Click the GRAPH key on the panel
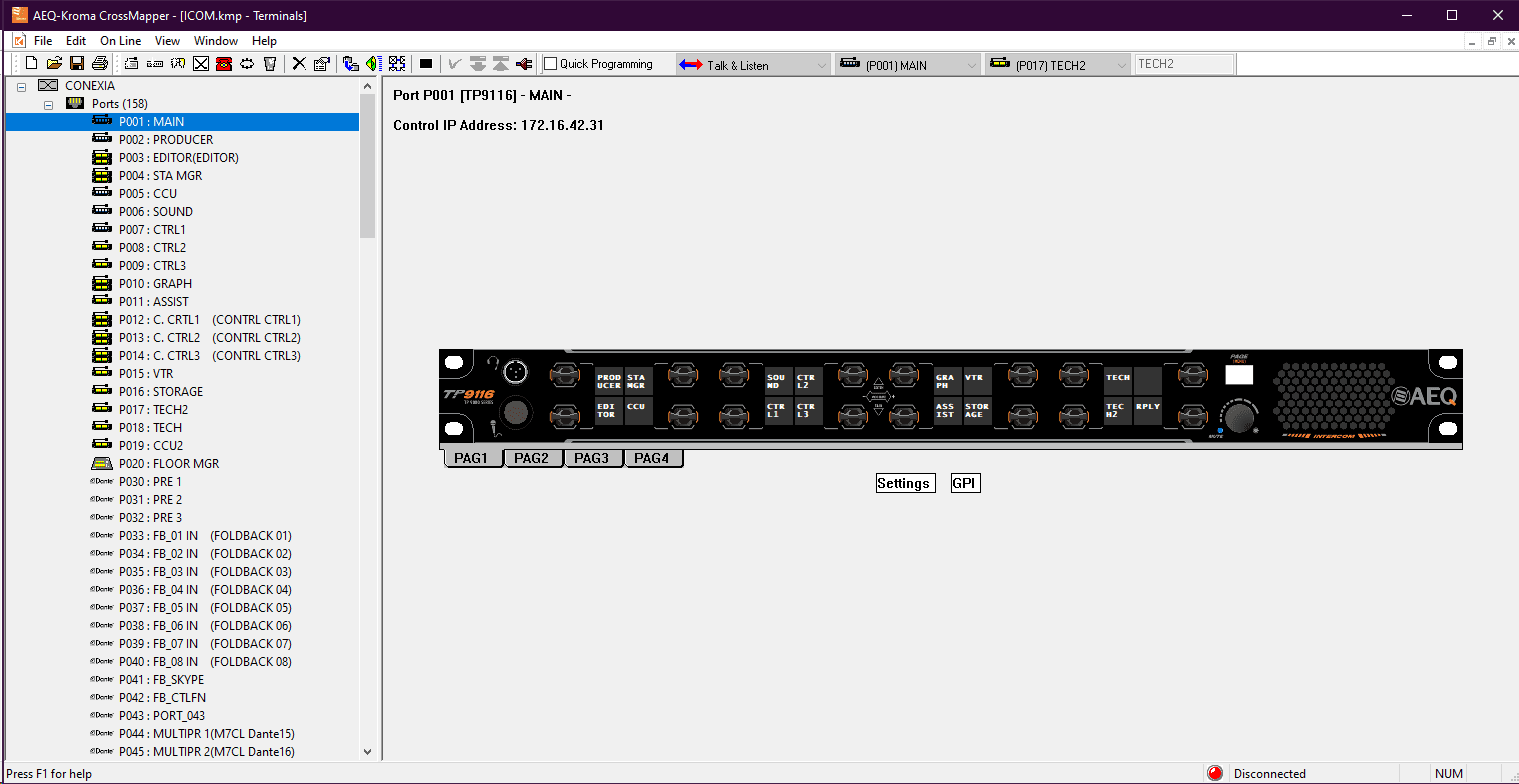This screenshot has height=784, width=1519. point(947,381)
